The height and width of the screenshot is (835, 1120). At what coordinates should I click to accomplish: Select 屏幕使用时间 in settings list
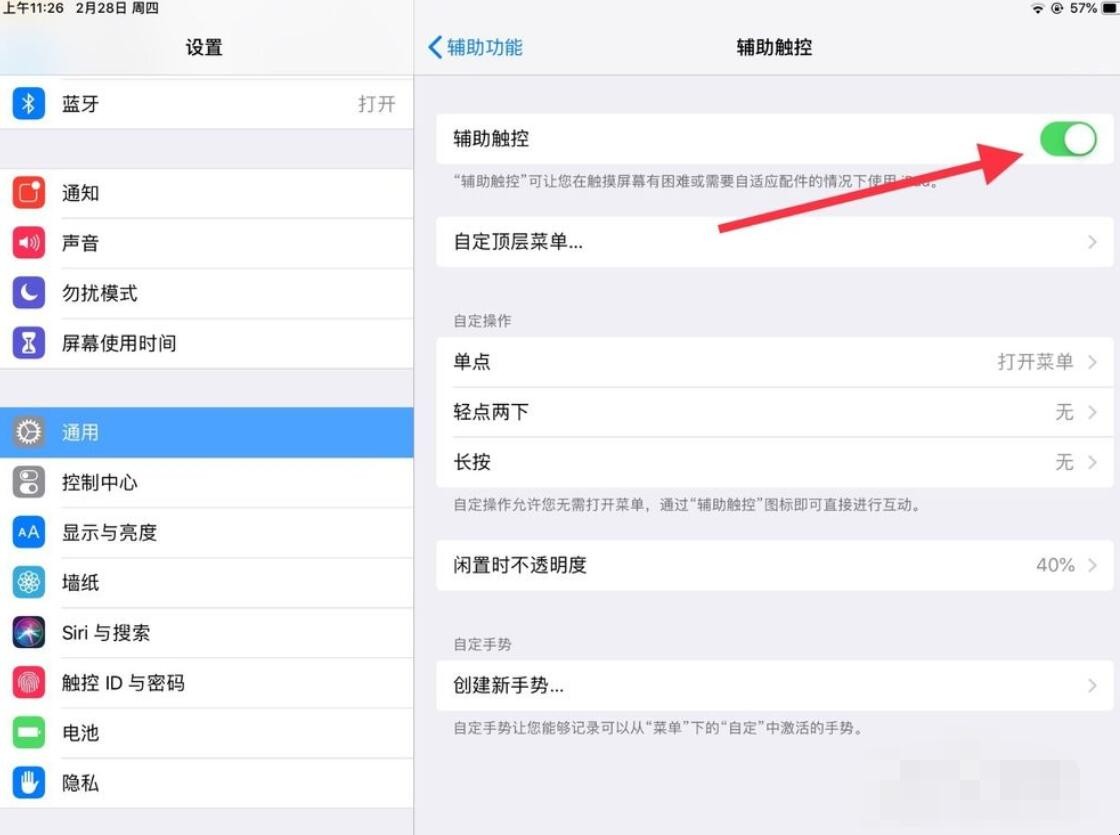pyautogui.click(x=206, y=343)
